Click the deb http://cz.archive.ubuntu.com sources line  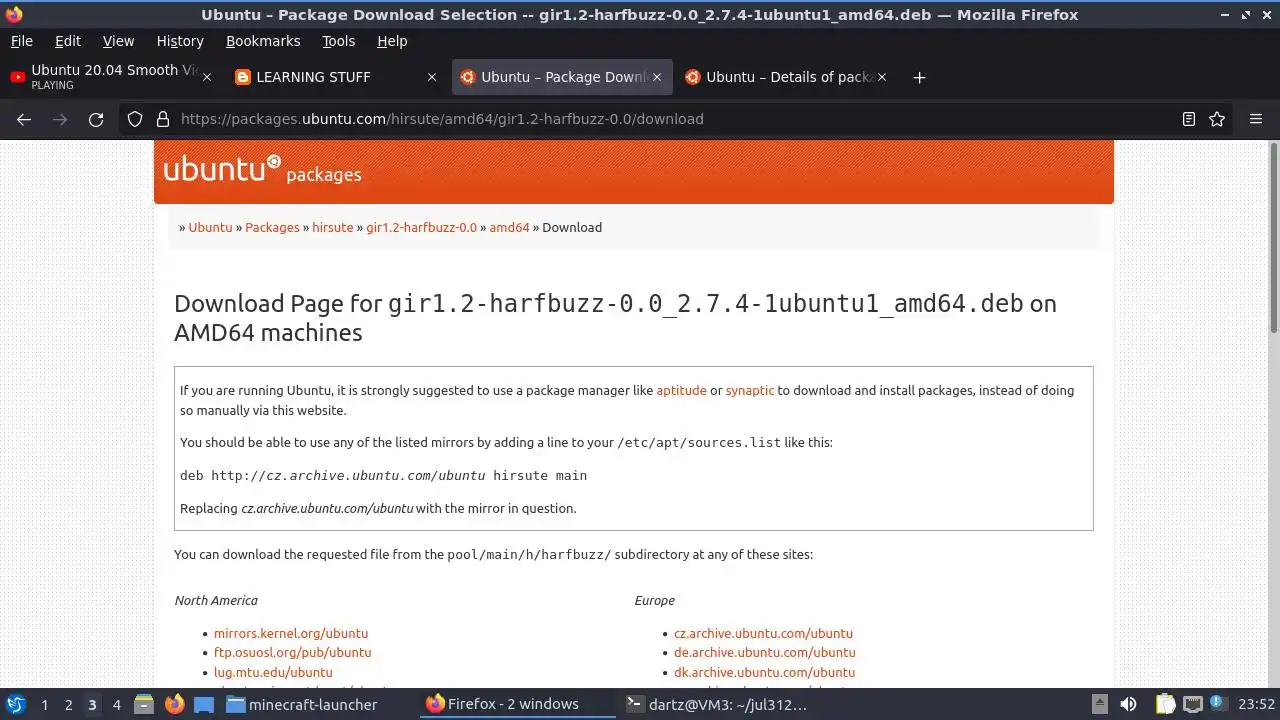pos(383,475)
